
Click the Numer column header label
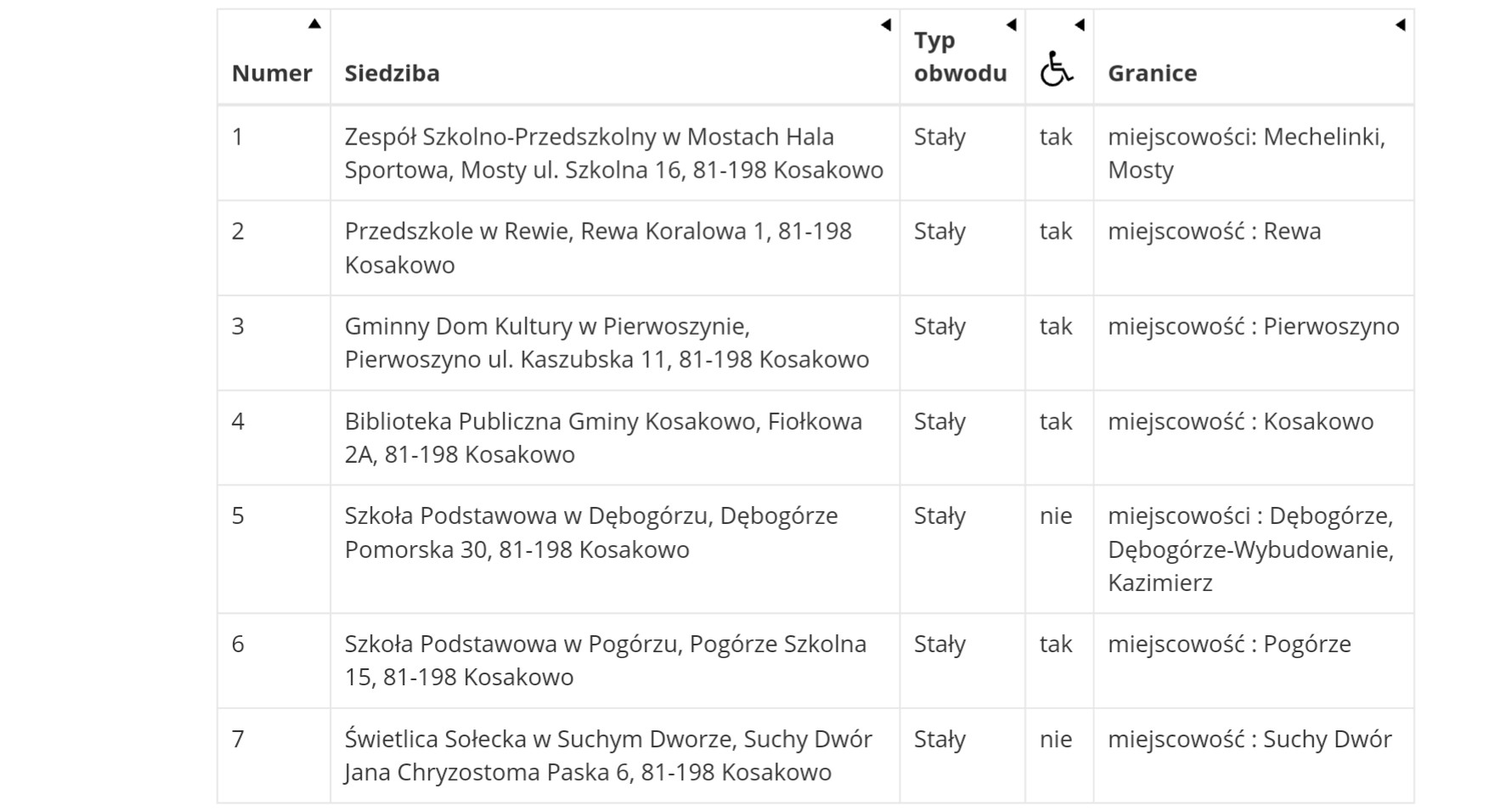[x=272, y=73]
